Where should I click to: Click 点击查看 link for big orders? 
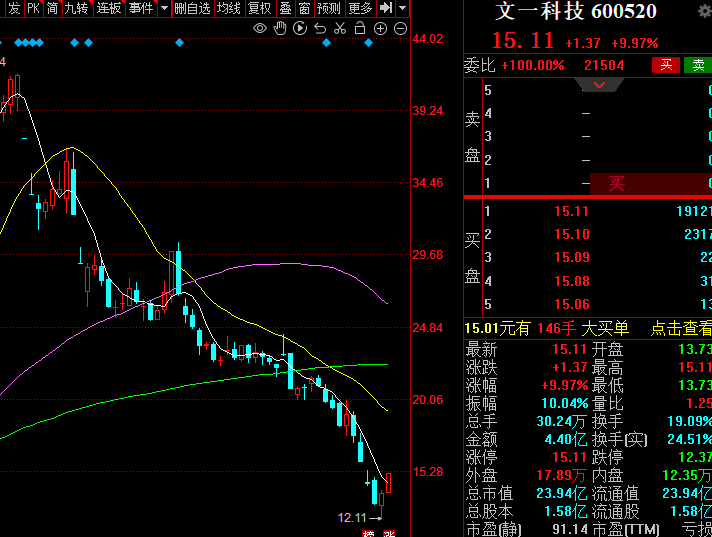[681, 328]
